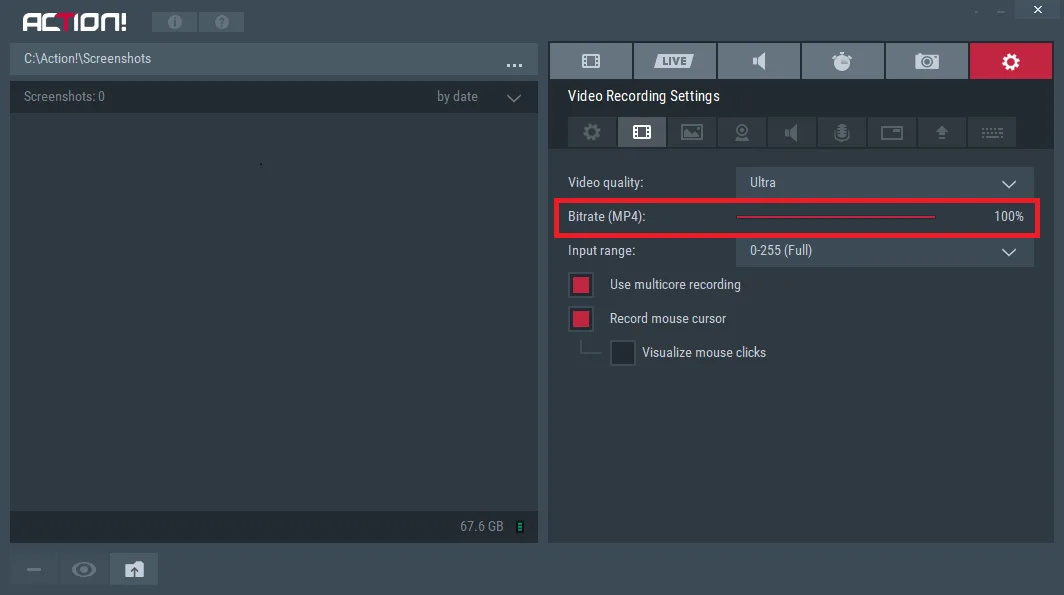Toggle Record mouse cursor checkbox
The height and width of the screenshot is (595, 1064).
[x=581, y=319]
